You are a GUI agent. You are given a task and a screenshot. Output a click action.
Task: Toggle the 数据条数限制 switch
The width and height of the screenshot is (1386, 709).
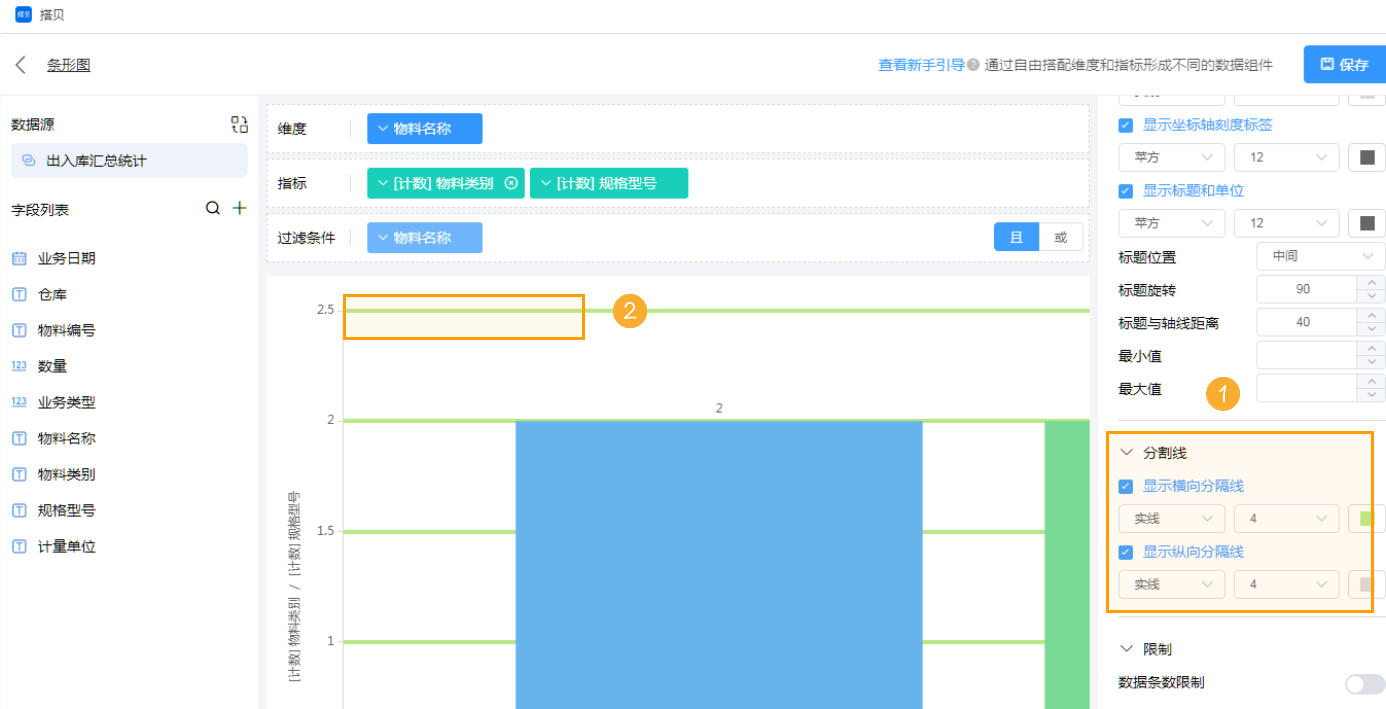click(x=1364, y=683)
